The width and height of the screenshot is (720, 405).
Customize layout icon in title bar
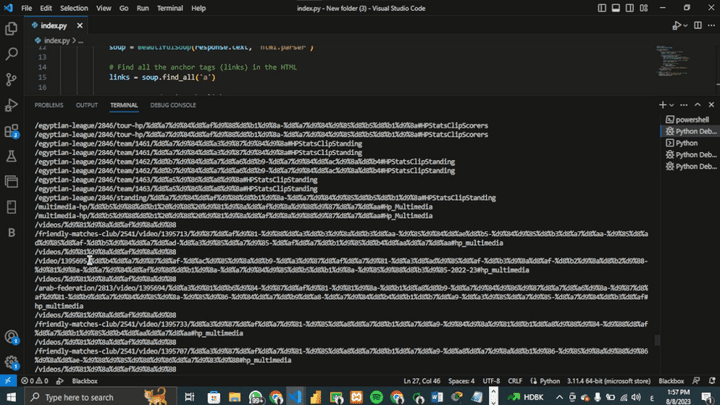tap(644, 8)
